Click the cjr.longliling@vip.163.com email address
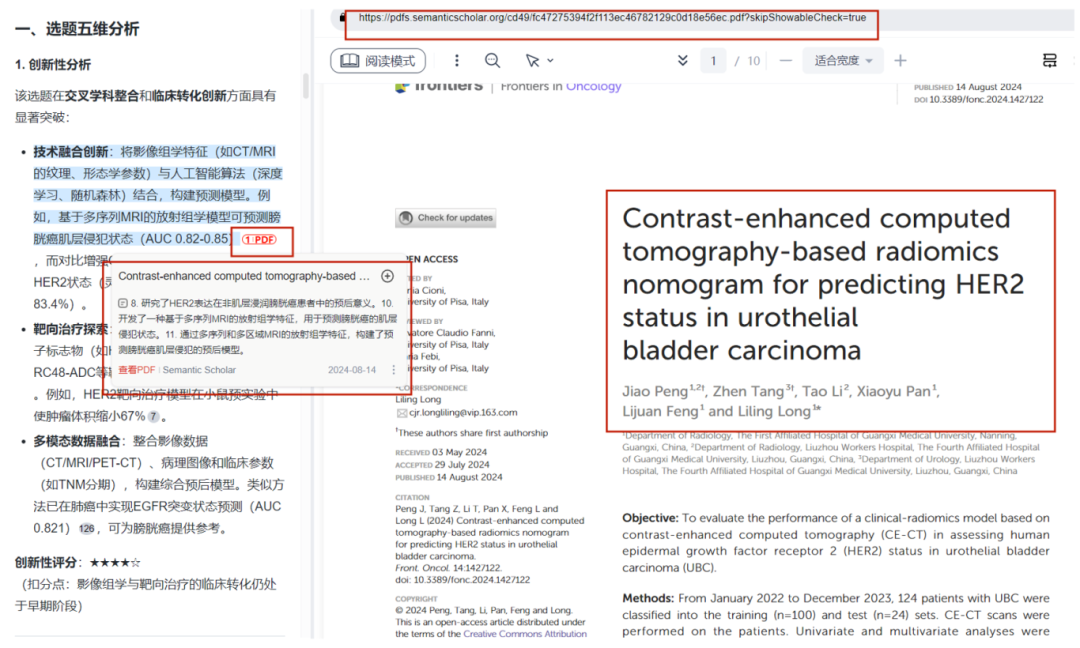Image resolution: width=1080 pixels, height=648 pixels. point(463,412)
